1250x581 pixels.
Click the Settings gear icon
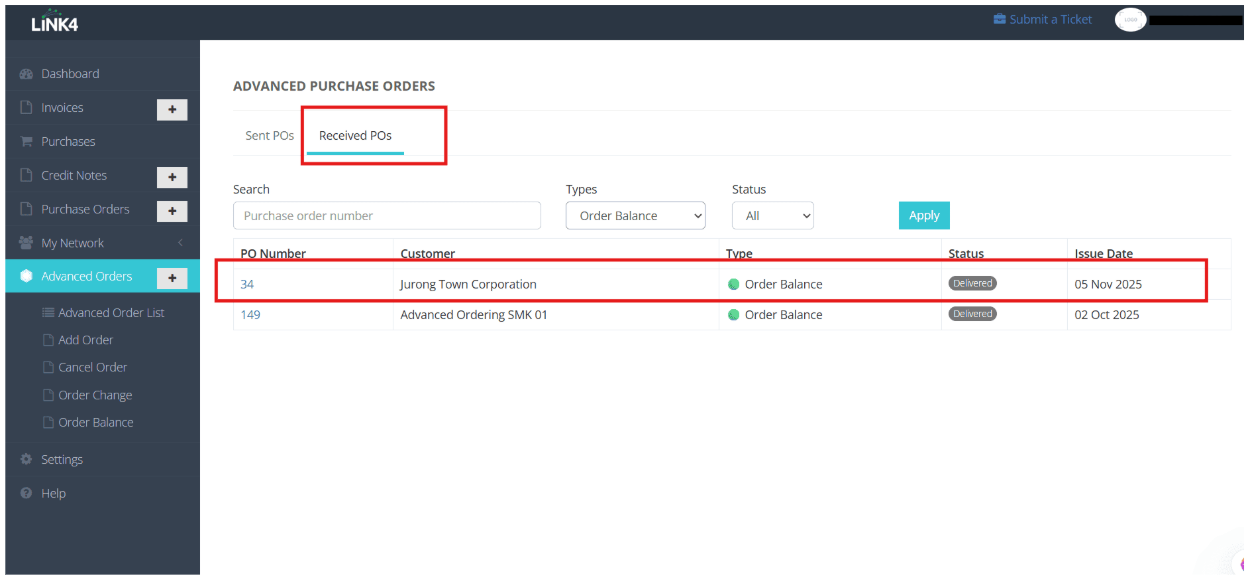click(x=27, y=460)
